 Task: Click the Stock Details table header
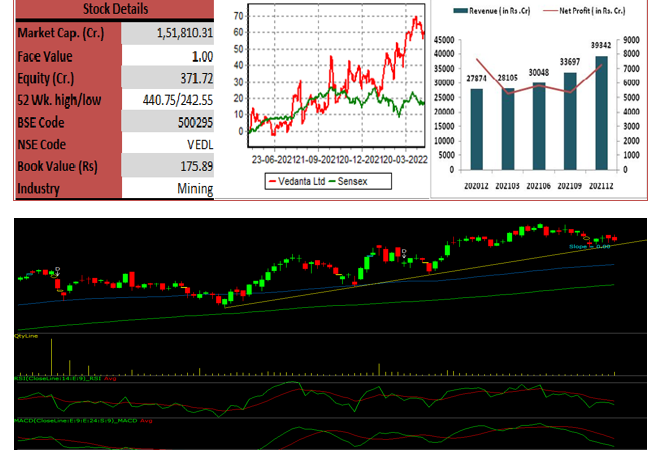(x=114, y=9)
